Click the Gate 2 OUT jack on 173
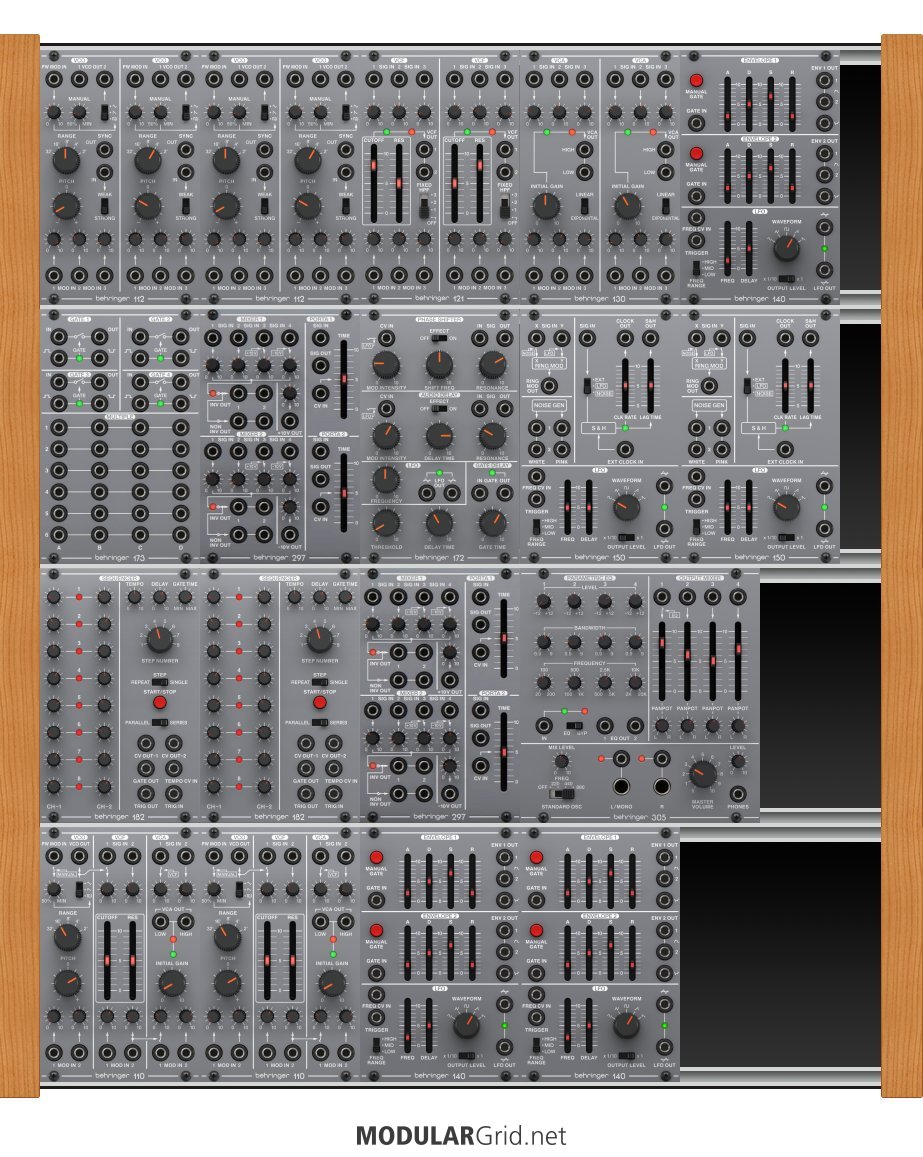The image size is (923, 1157). point(181,337)
